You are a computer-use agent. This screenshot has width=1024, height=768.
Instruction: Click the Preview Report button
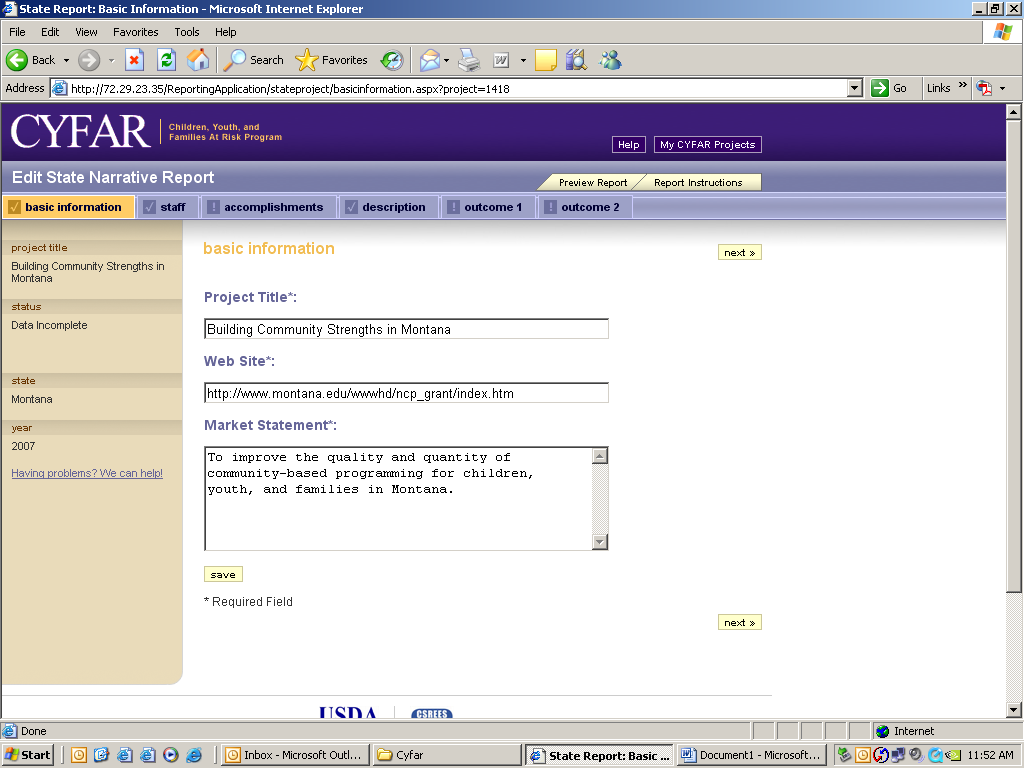pyautogui.click(x=592, y=182)
